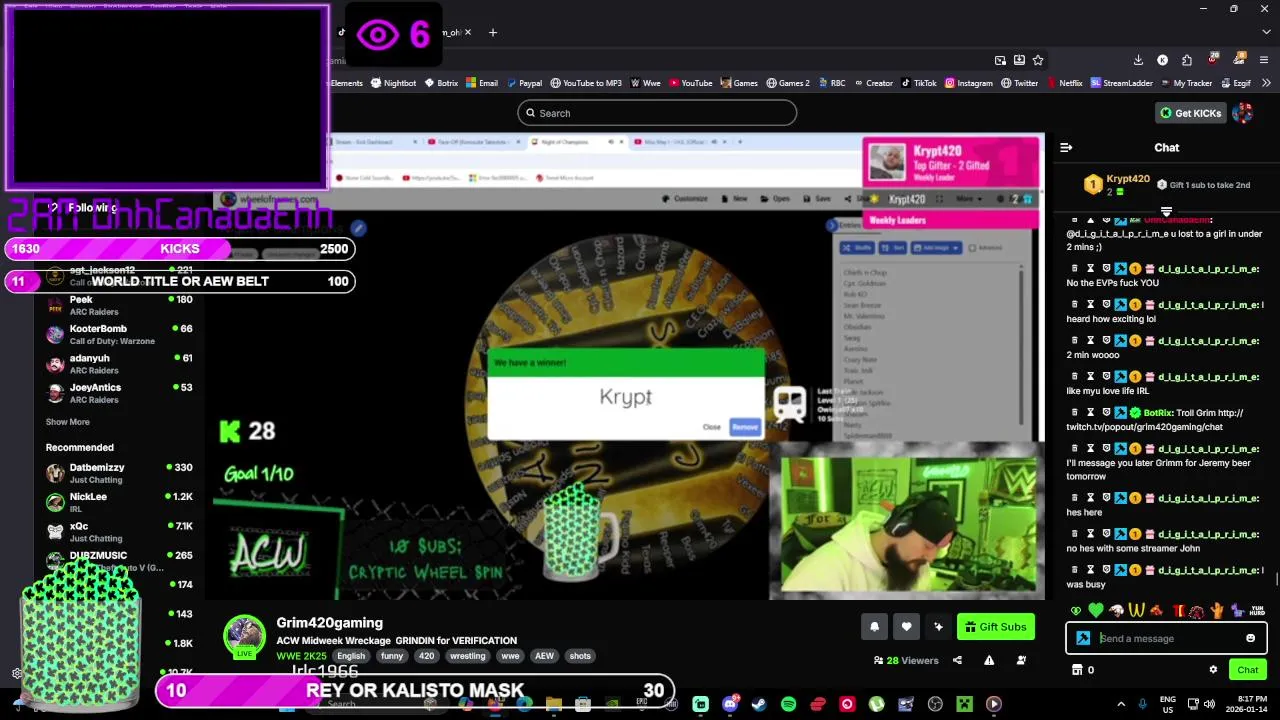Select the wwe stream tag
Viewport: 1280px width, 720px height.
(510, 656)
